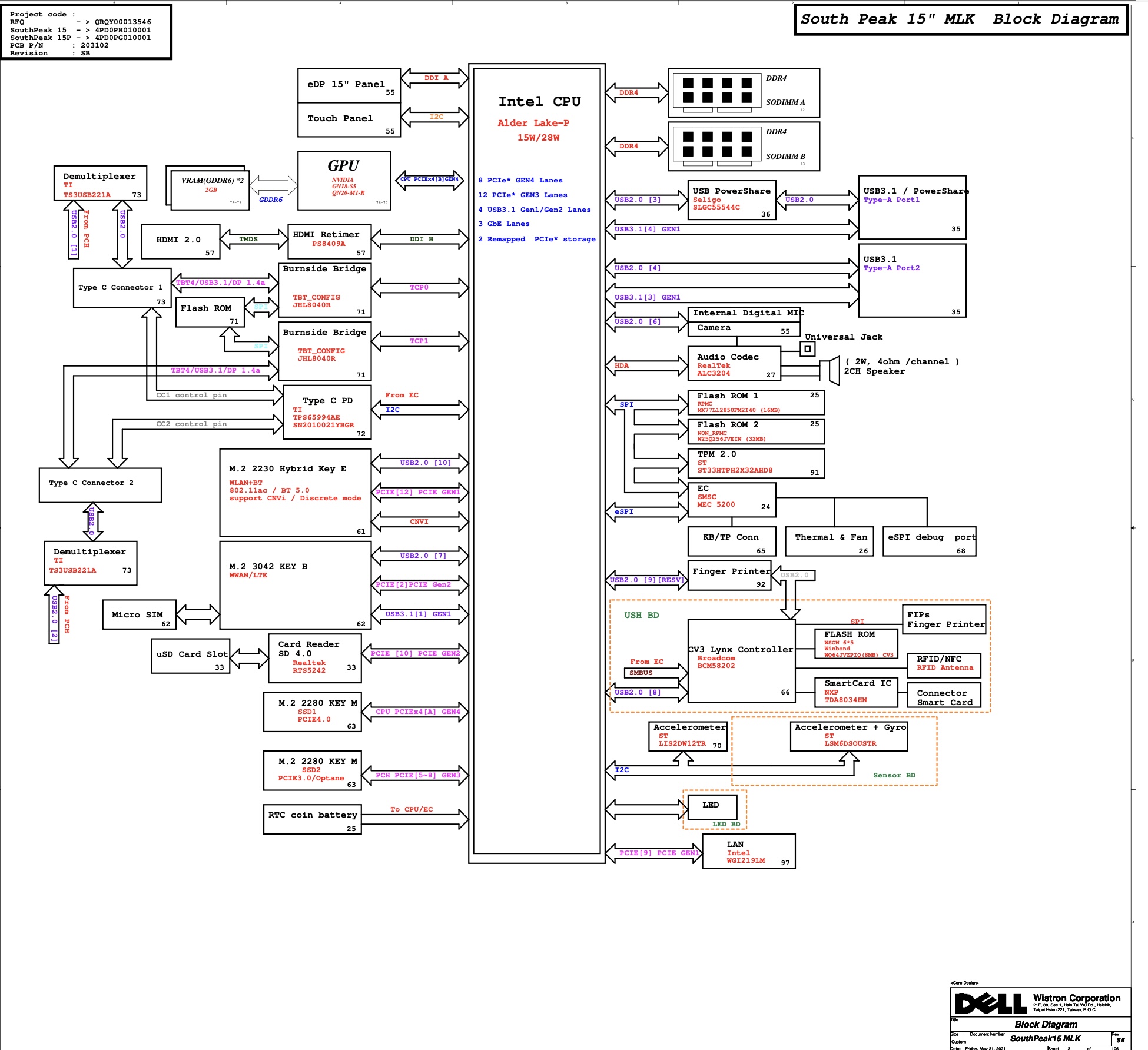This screenshot has width=1148, height=1050.
Task: Select the '8 PCIe* GEN4 Lanes' text
Action: [520, 180]
